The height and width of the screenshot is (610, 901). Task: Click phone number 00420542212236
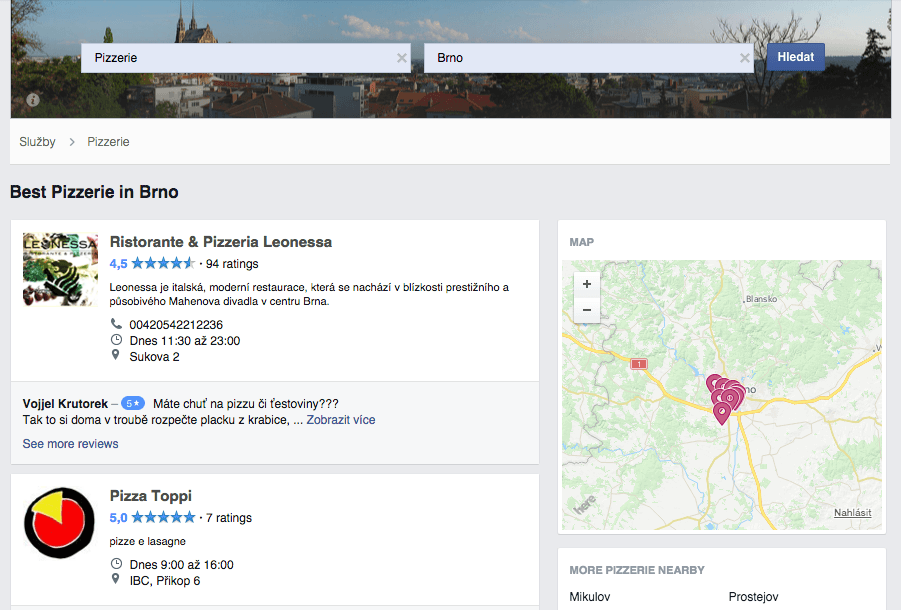tap(176, 325)
